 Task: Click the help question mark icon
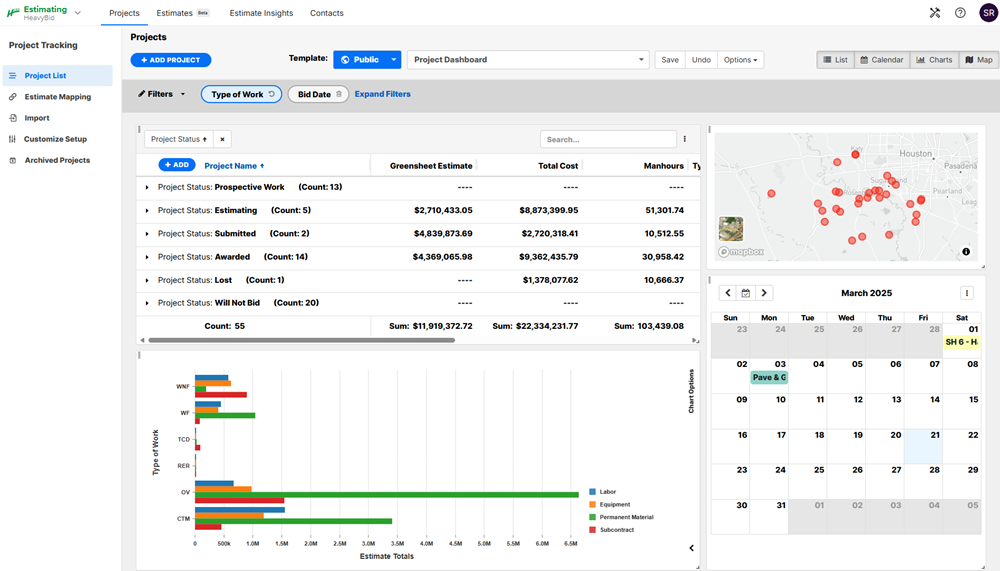point(960,13)
